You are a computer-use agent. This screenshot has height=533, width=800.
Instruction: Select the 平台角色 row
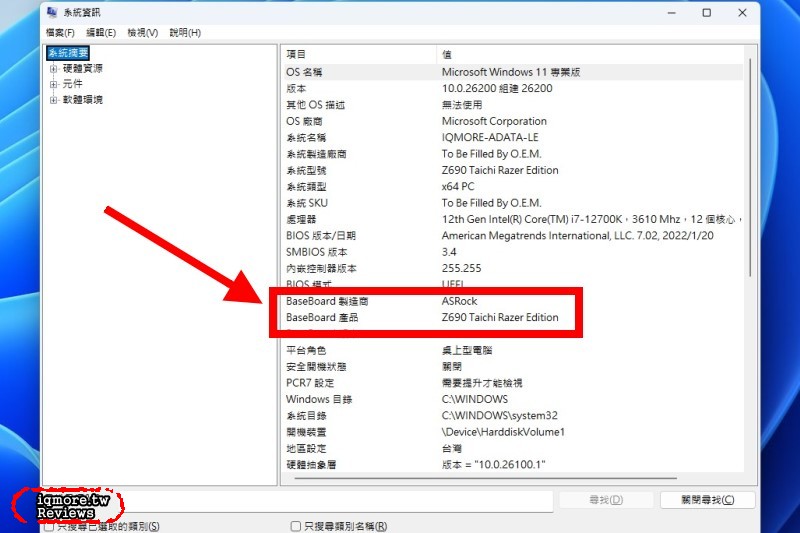513,350
